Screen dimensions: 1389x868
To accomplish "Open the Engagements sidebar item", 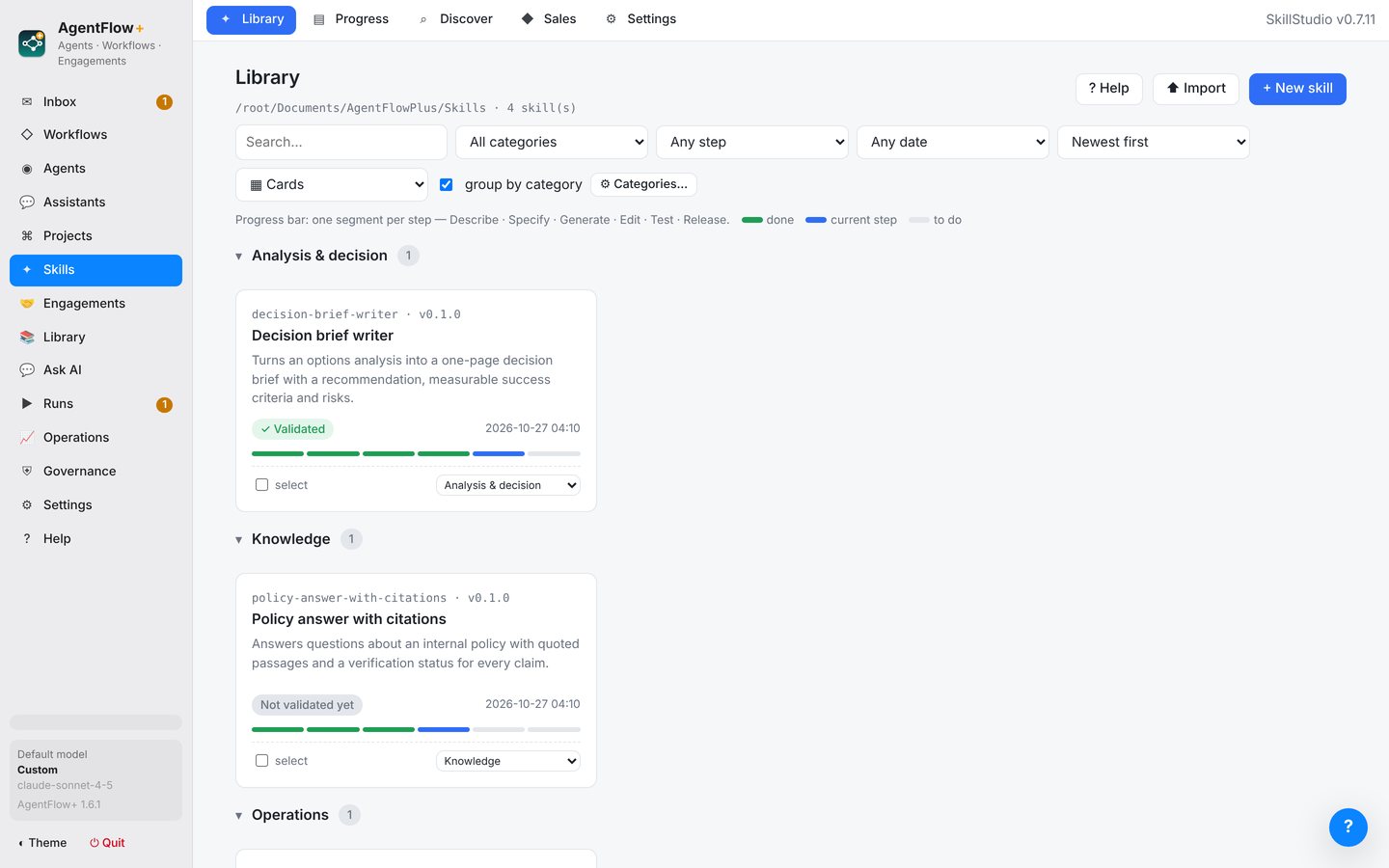I will click(95, 303).
